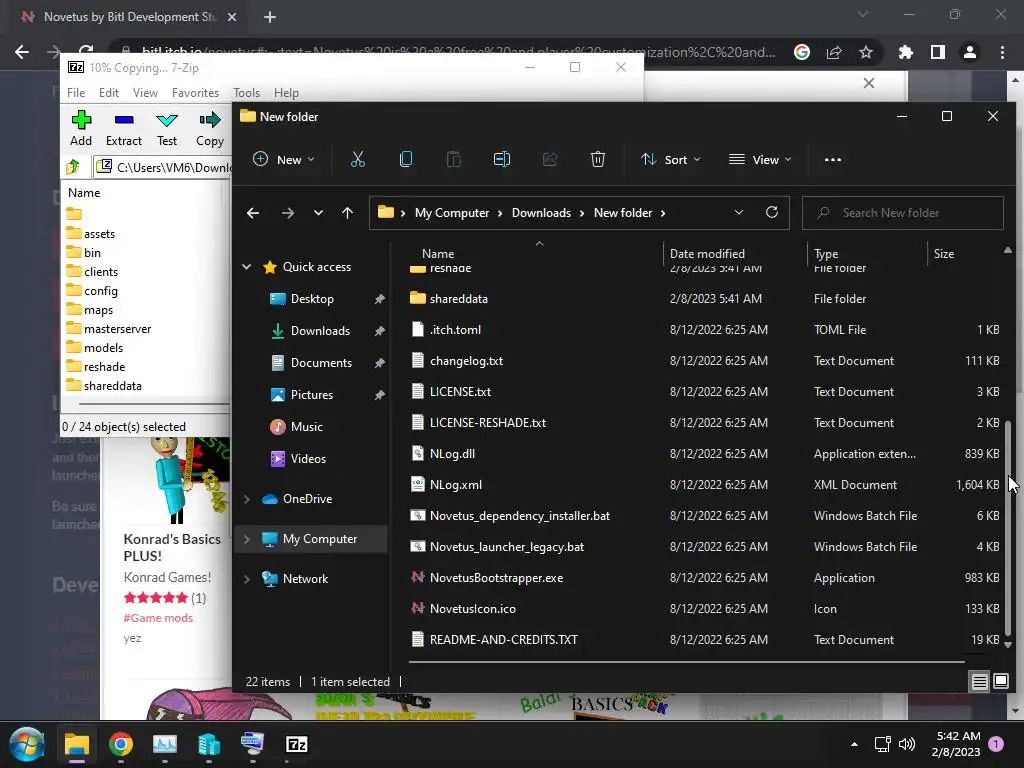Expand the My Computer tree node
This screenshot has height=768, width=1024.
pyautogui.click(x=246, y=539)
